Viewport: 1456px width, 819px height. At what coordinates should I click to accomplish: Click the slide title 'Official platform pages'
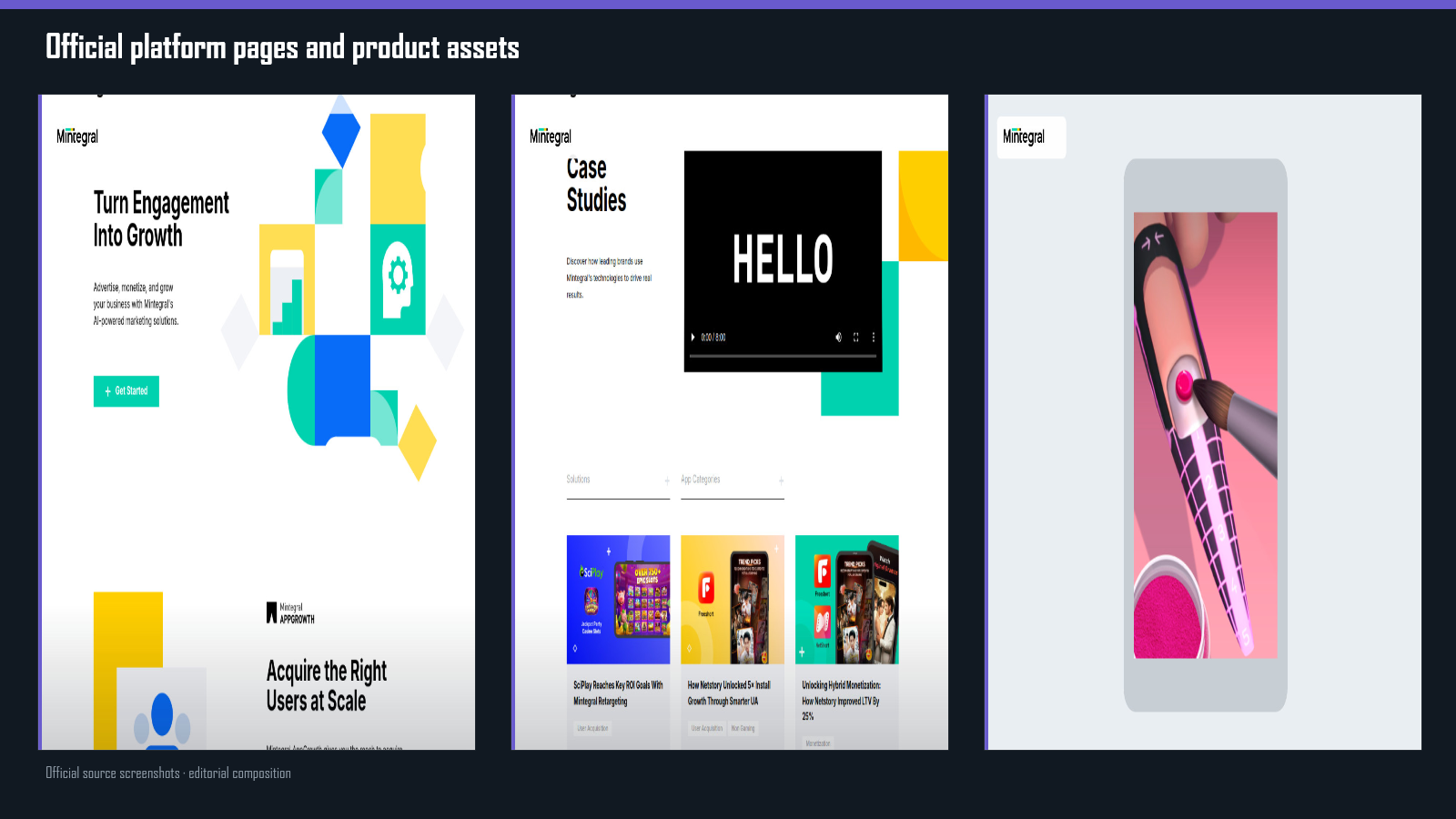(x=282, y=47)
